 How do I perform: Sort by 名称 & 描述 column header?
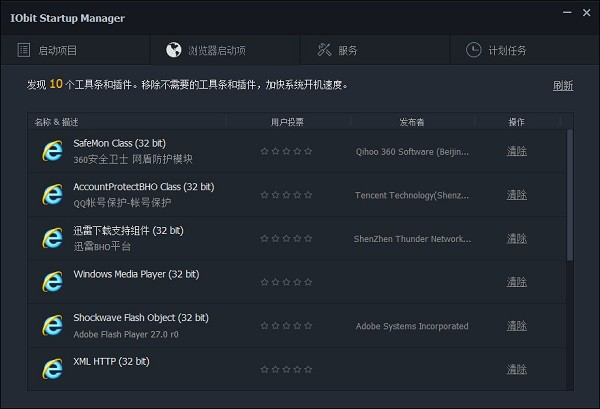pos(127,122)
